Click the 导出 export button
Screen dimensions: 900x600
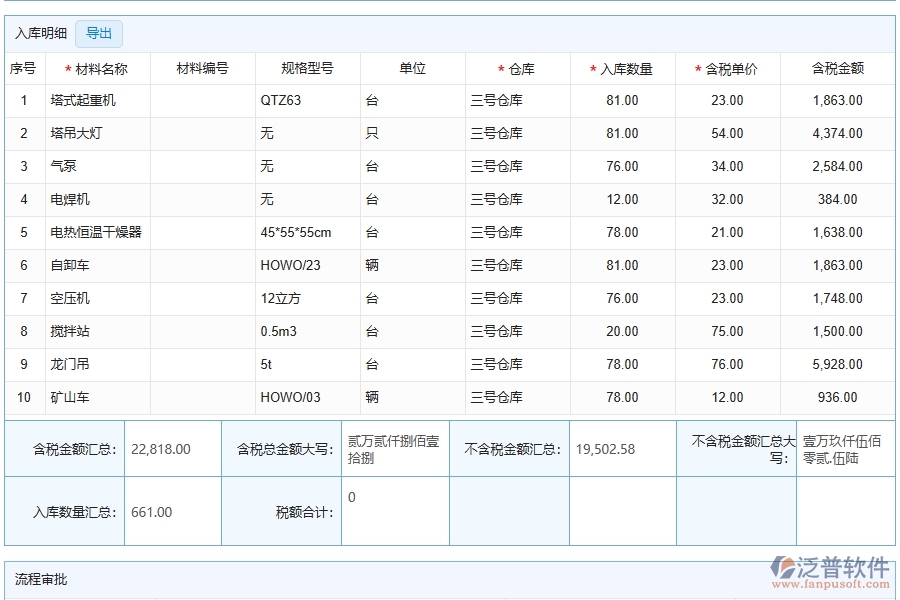(99, 33)
